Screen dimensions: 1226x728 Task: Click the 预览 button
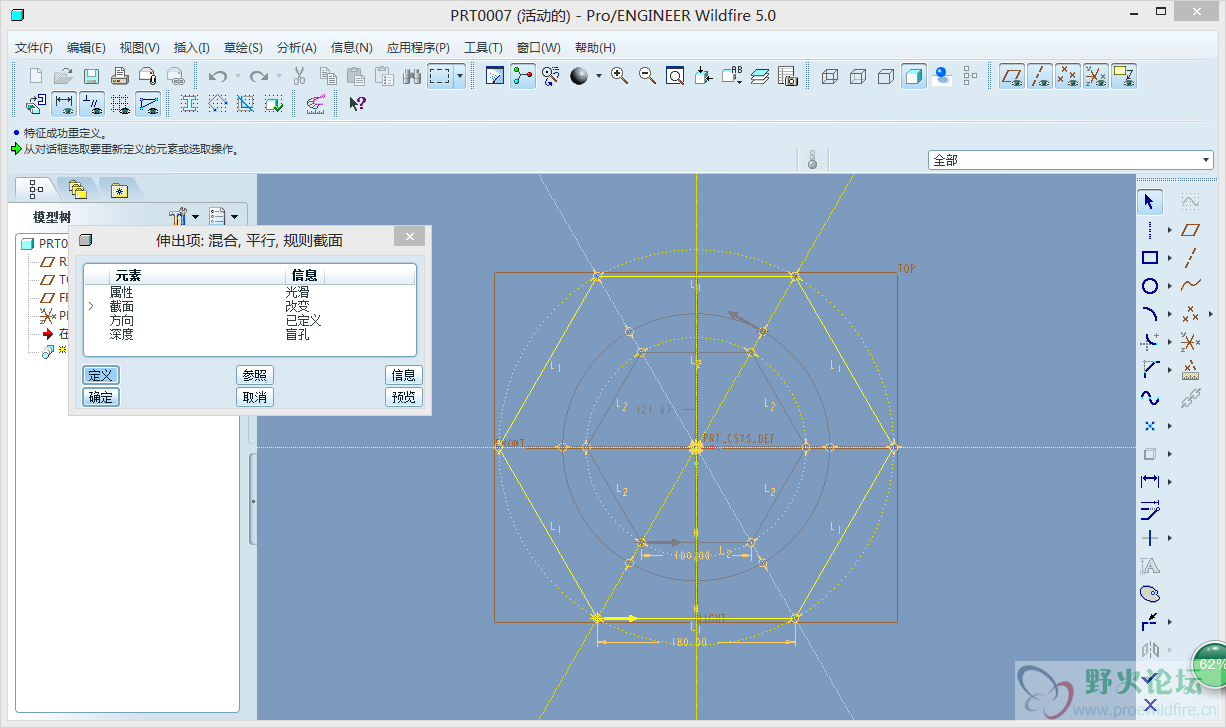404,397
